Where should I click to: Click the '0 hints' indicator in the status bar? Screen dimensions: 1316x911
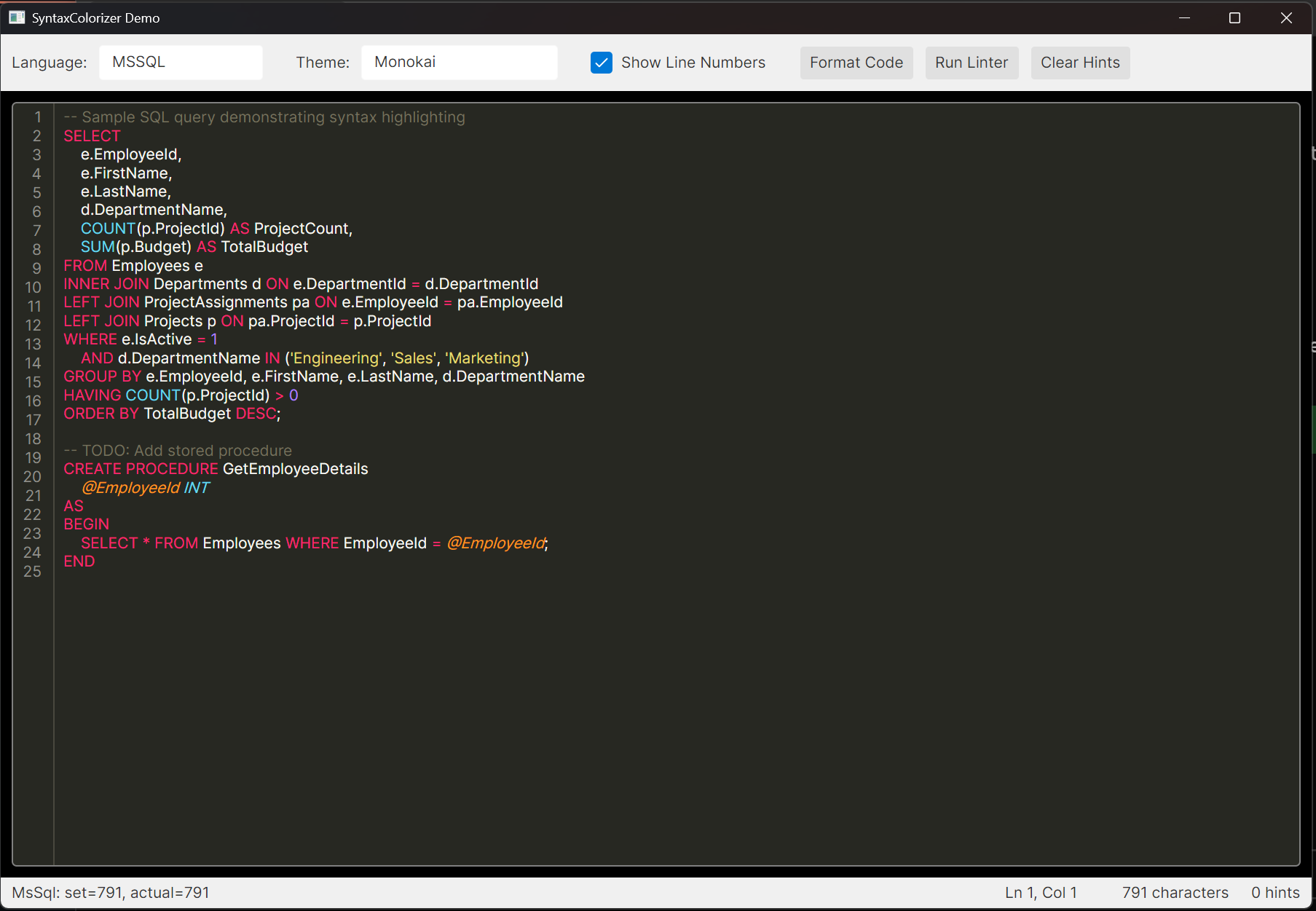[1275, 892]
